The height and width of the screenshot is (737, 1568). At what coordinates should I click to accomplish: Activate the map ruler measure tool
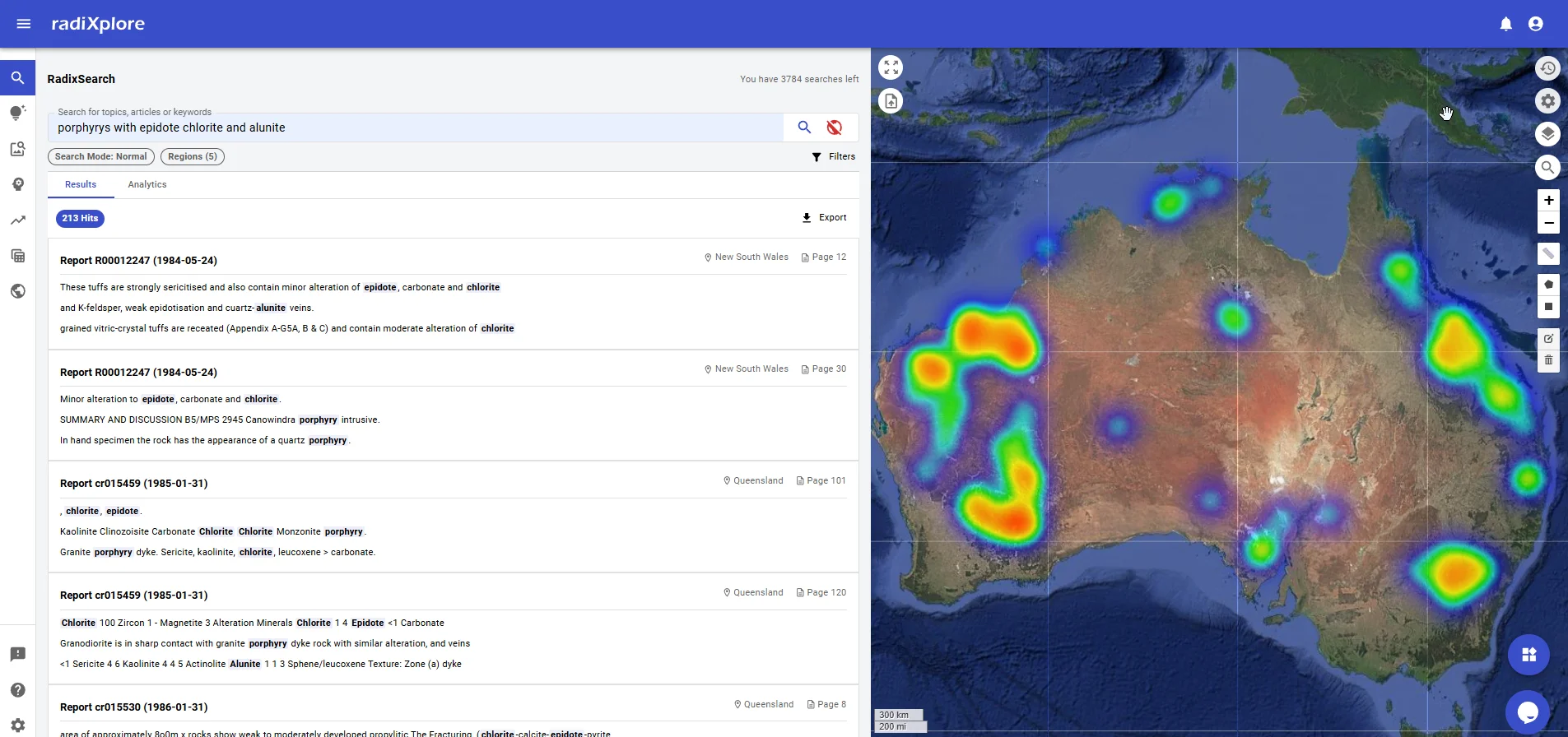[x=1548, y=254]
